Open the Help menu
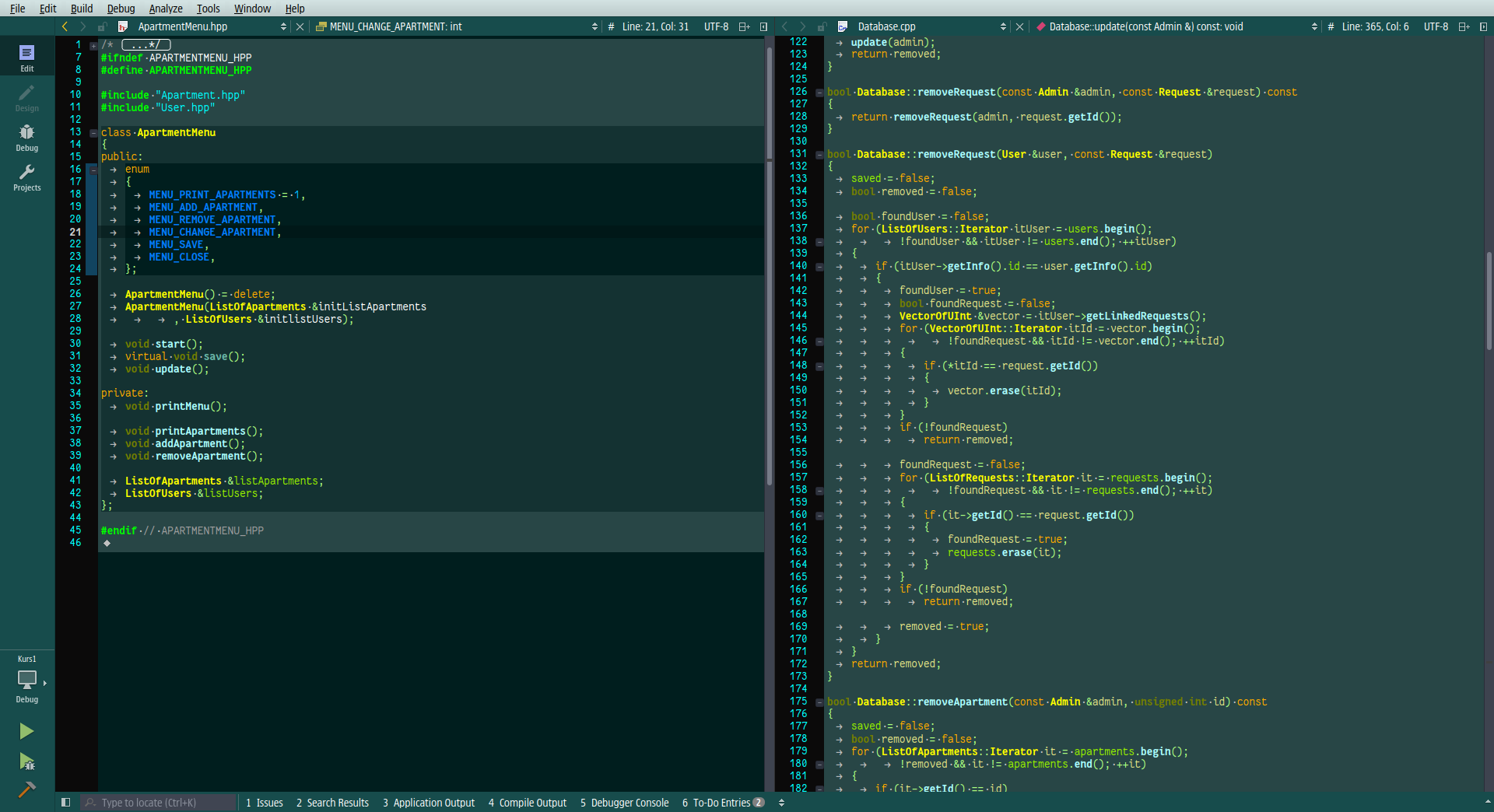This screenshot has width=1494, height=812. 295,9
